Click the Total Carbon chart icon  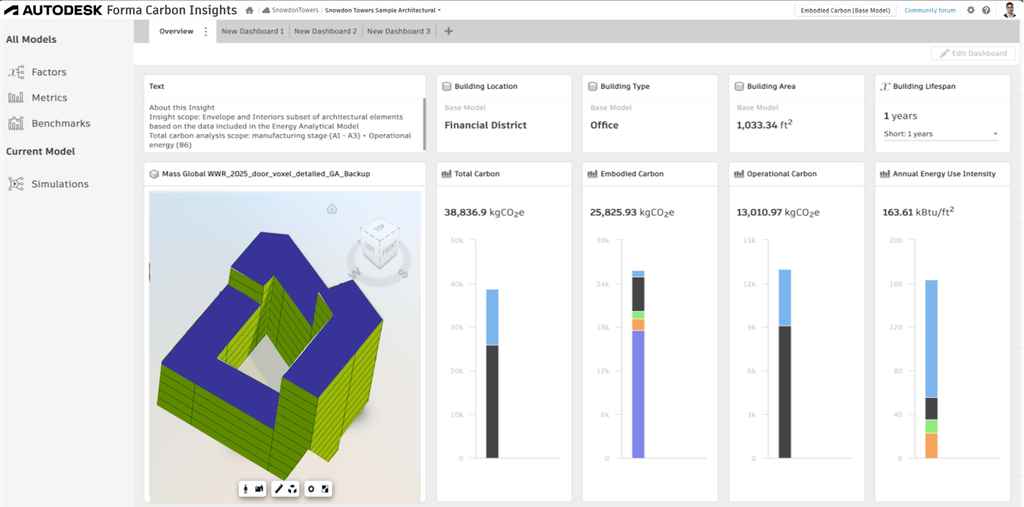pos(447,174)
